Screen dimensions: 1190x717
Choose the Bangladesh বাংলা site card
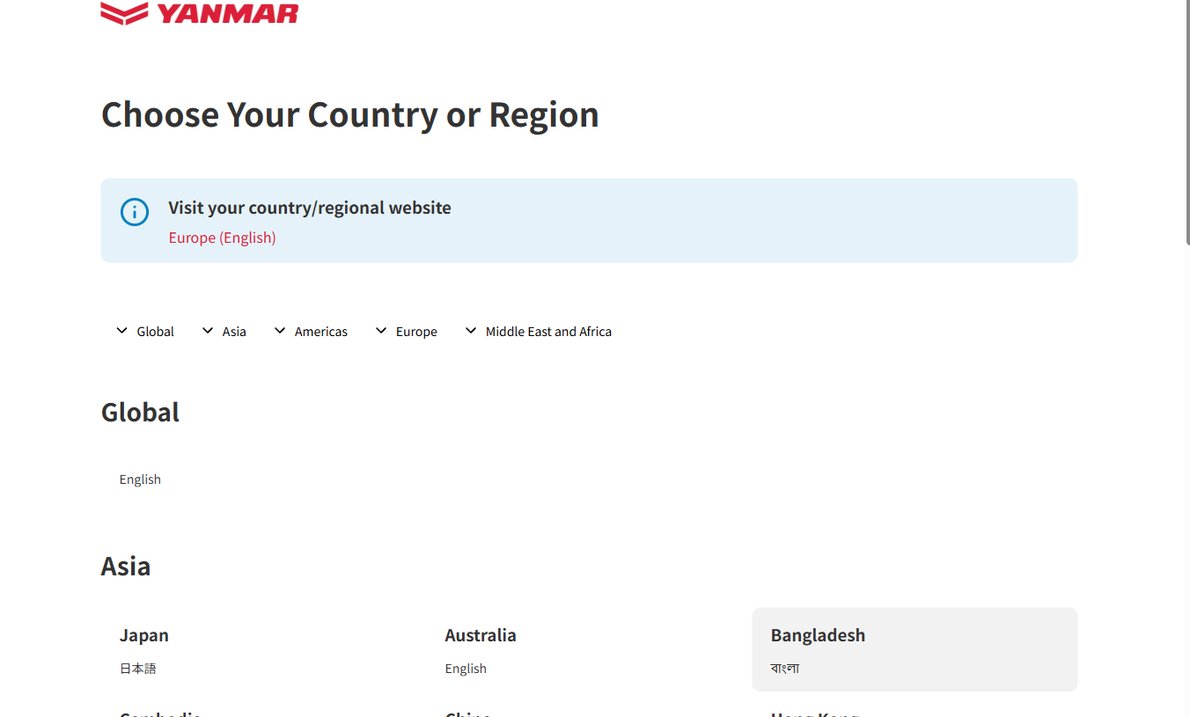click(915, 650)
